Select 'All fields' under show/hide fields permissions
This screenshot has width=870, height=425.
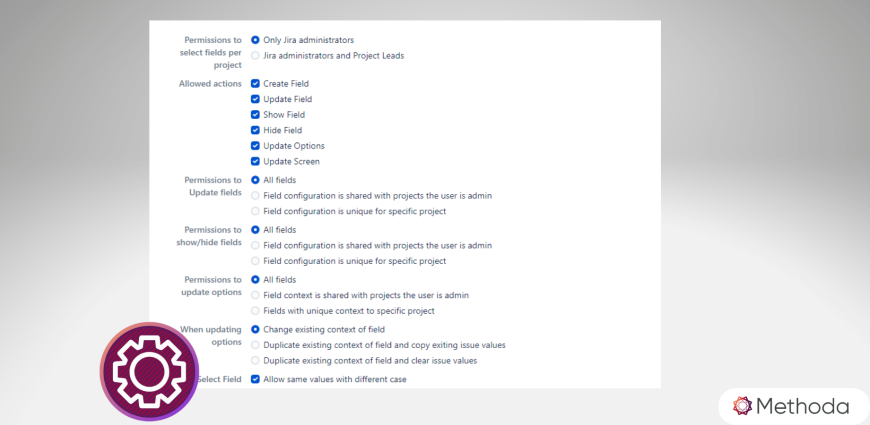click(256, 230)
